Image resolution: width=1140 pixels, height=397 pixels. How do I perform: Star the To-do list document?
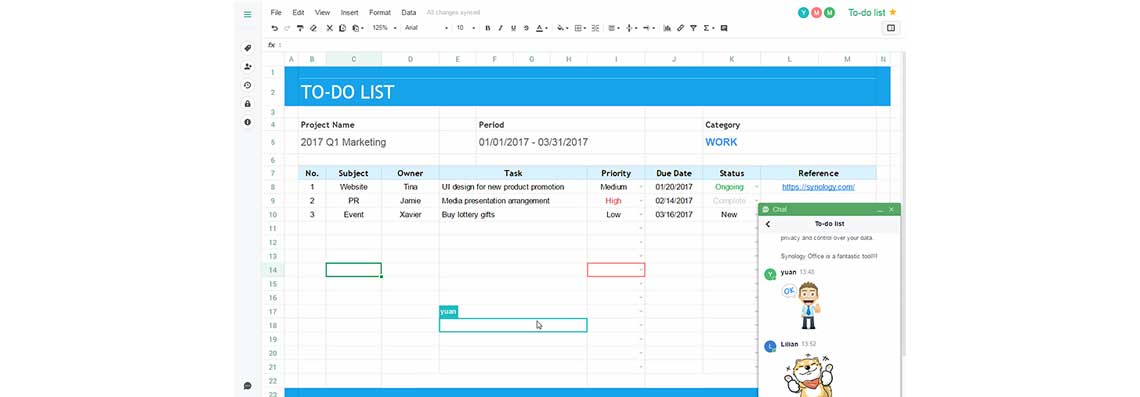click(893, 12)
